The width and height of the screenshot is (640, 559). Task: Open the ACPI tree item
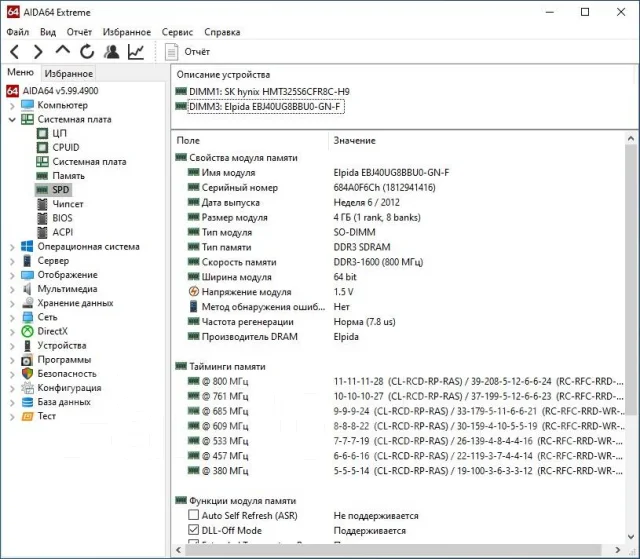pos(62,232)
